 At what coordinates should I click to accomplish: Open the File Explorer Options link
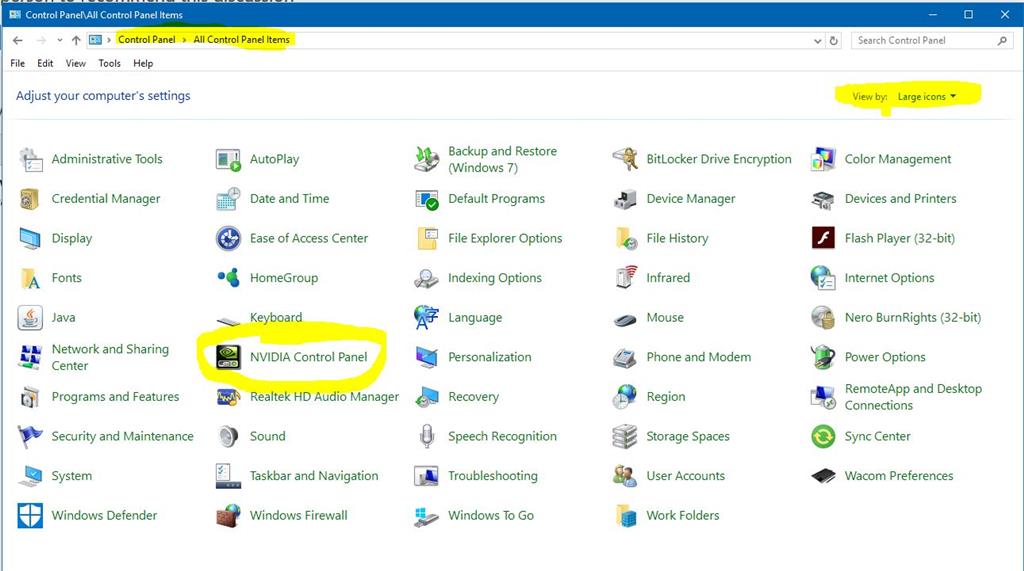tap(505, 238)
